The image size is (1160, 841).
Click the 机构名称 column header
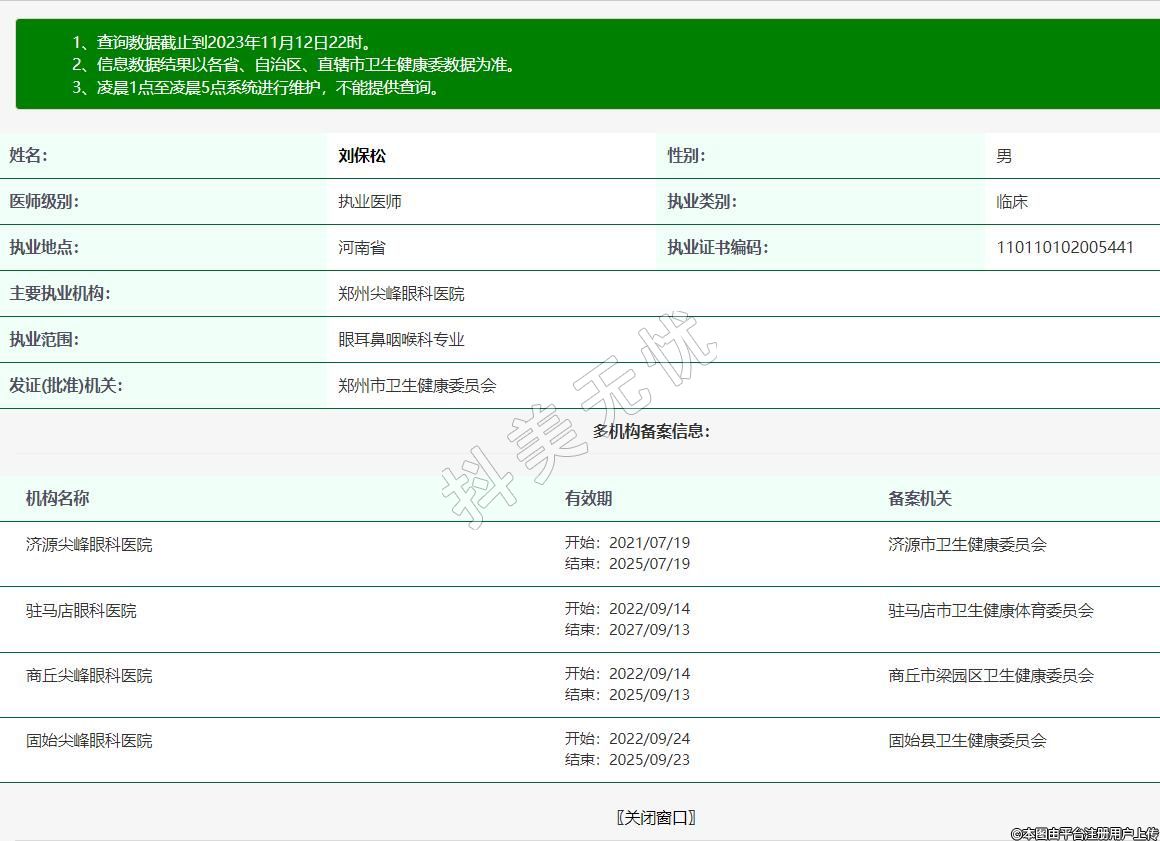pyautogui.click(x=58, y=499)
